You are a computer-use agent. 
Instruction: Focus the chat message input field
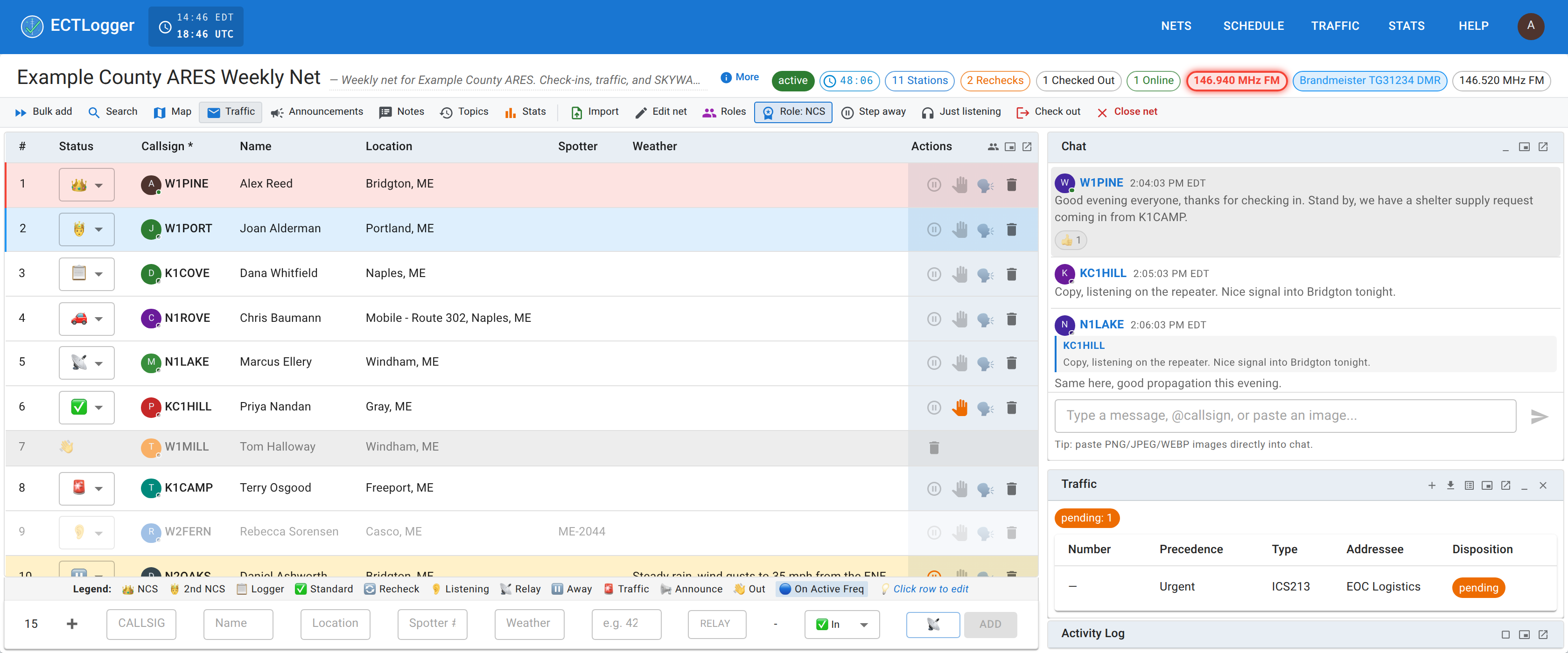pos(1285,416)
